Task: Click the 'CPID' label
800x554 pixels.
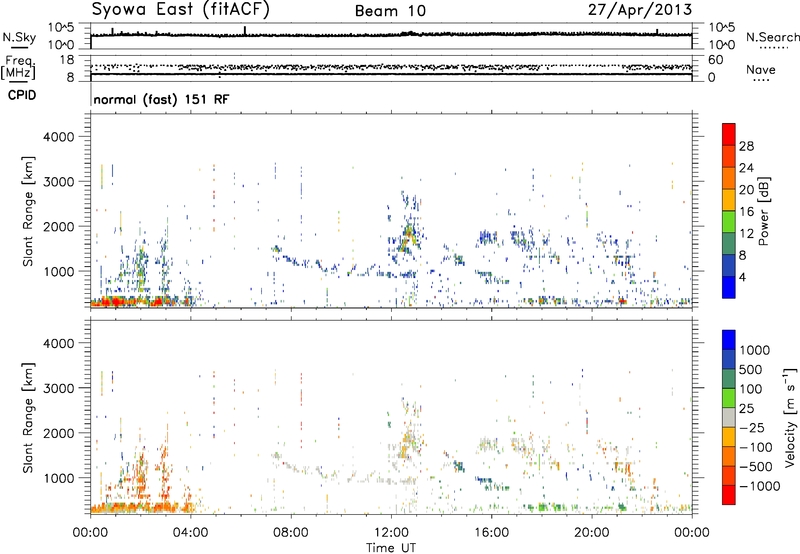Action: (22, 95)
